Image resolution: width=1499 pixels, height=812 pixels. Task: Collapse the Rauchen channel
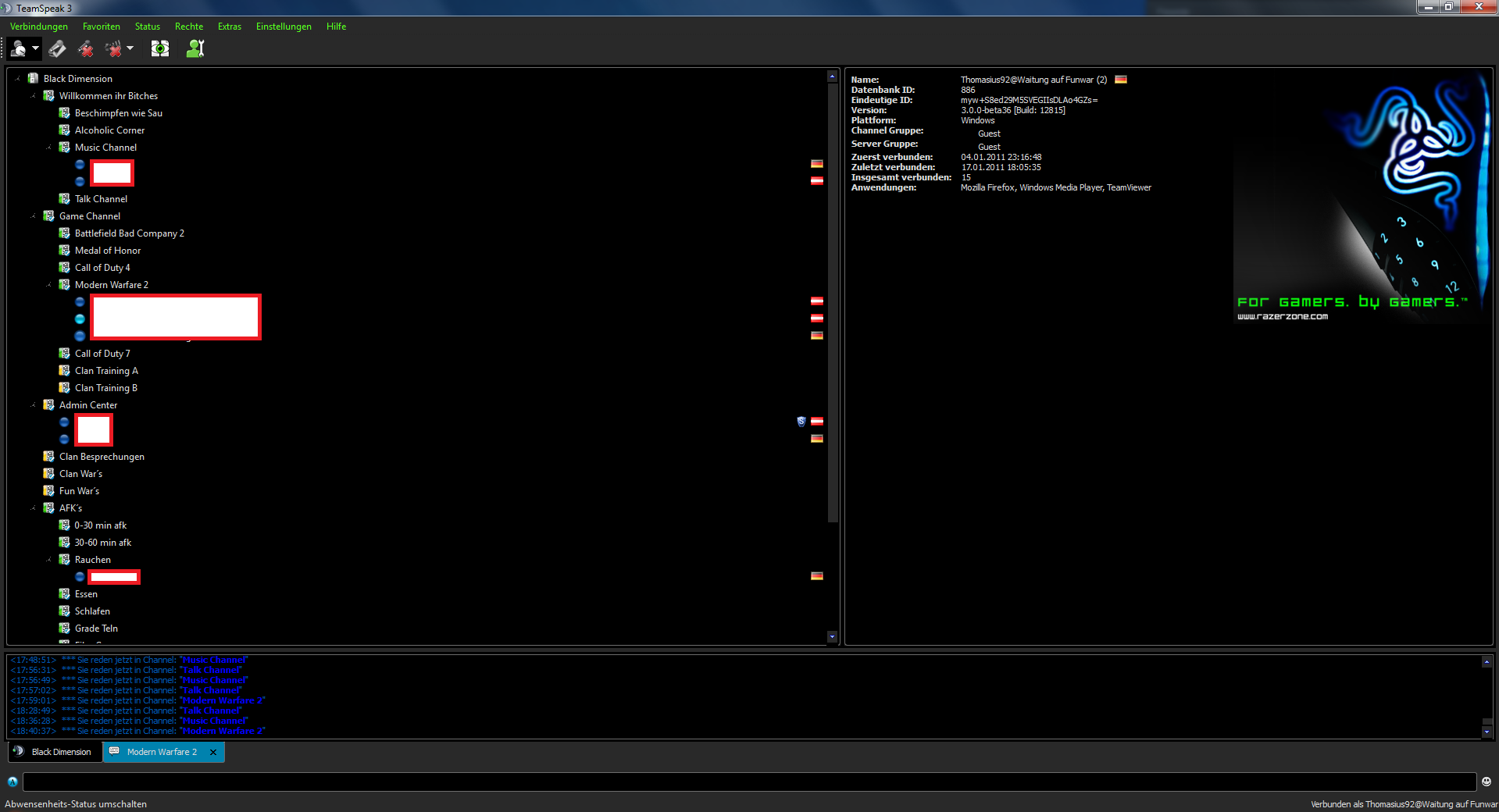[49, 560]
